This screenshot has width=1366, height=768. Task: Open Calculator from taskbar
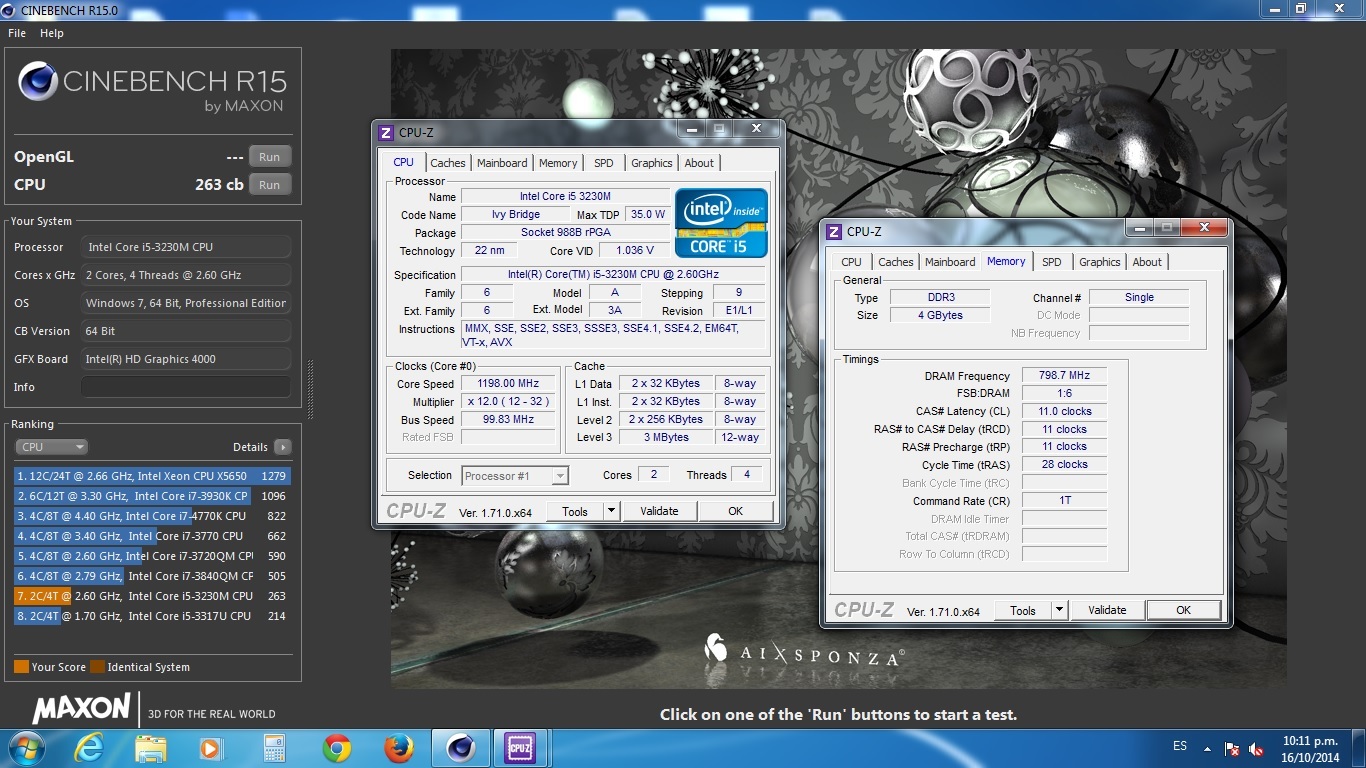tap(274, 748)
